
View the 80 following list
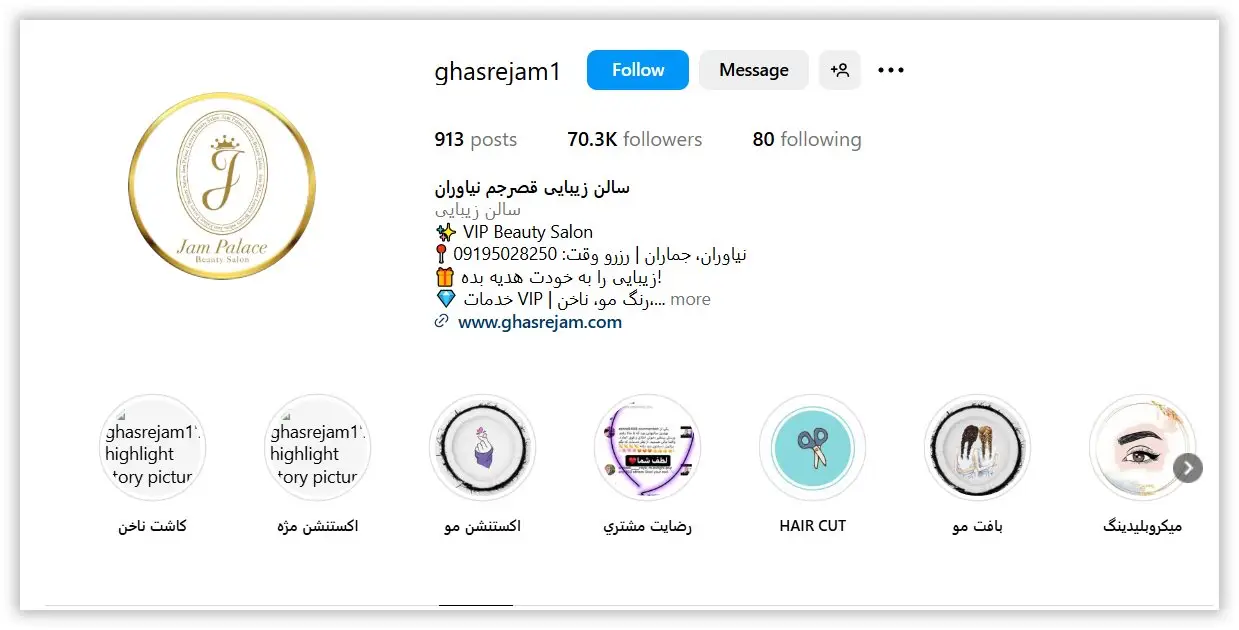807,139
